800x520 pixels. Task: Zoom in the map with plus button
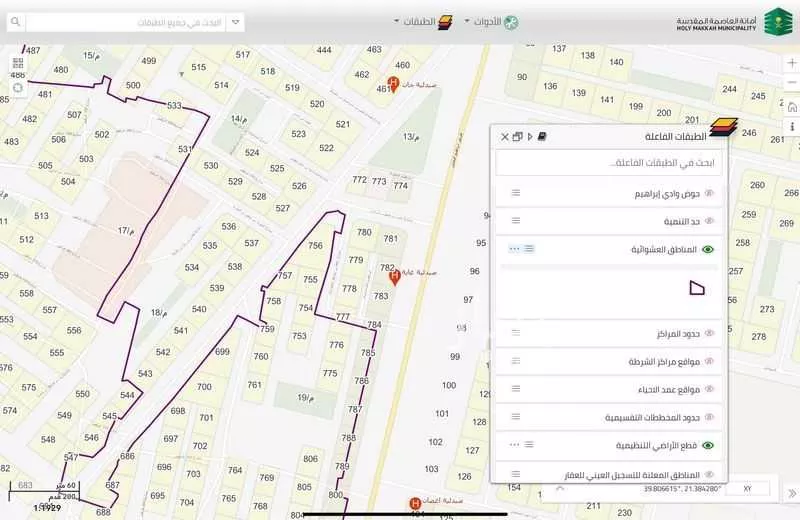pos(791,62)
